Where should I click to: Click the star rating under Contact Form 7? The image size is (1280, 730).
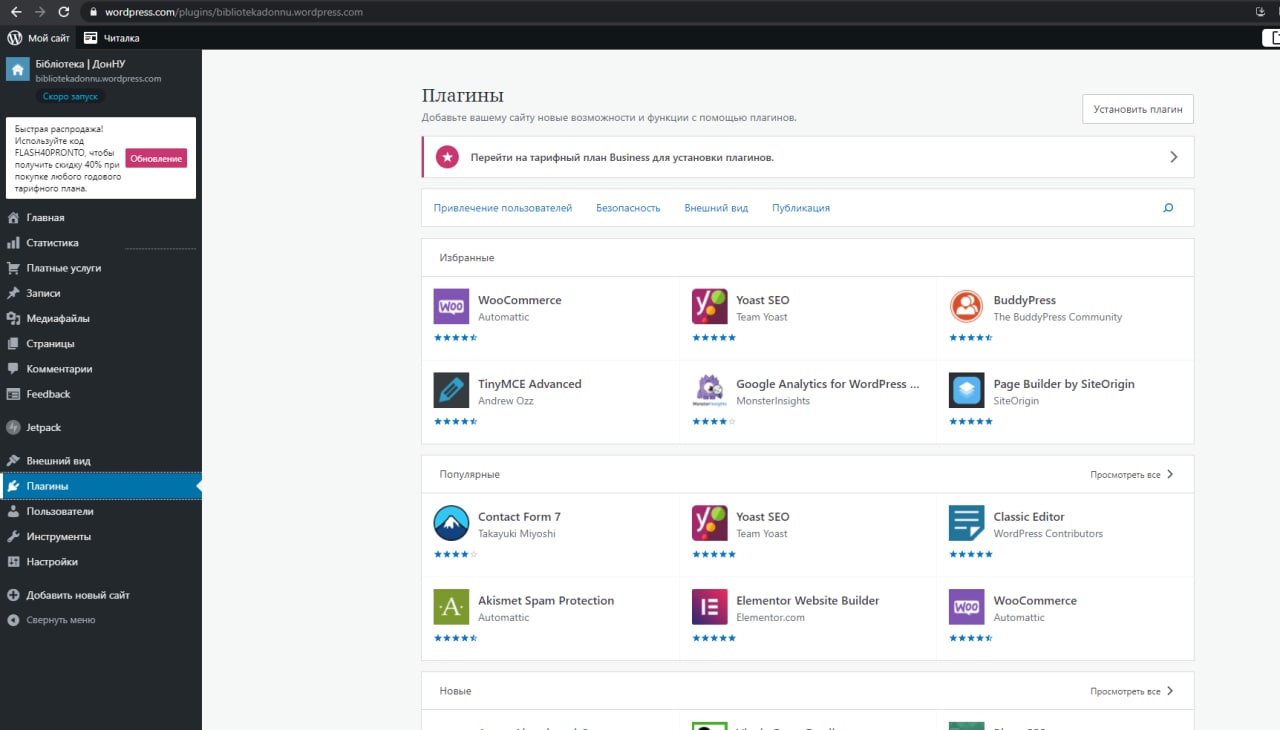[x=455, y=554]
